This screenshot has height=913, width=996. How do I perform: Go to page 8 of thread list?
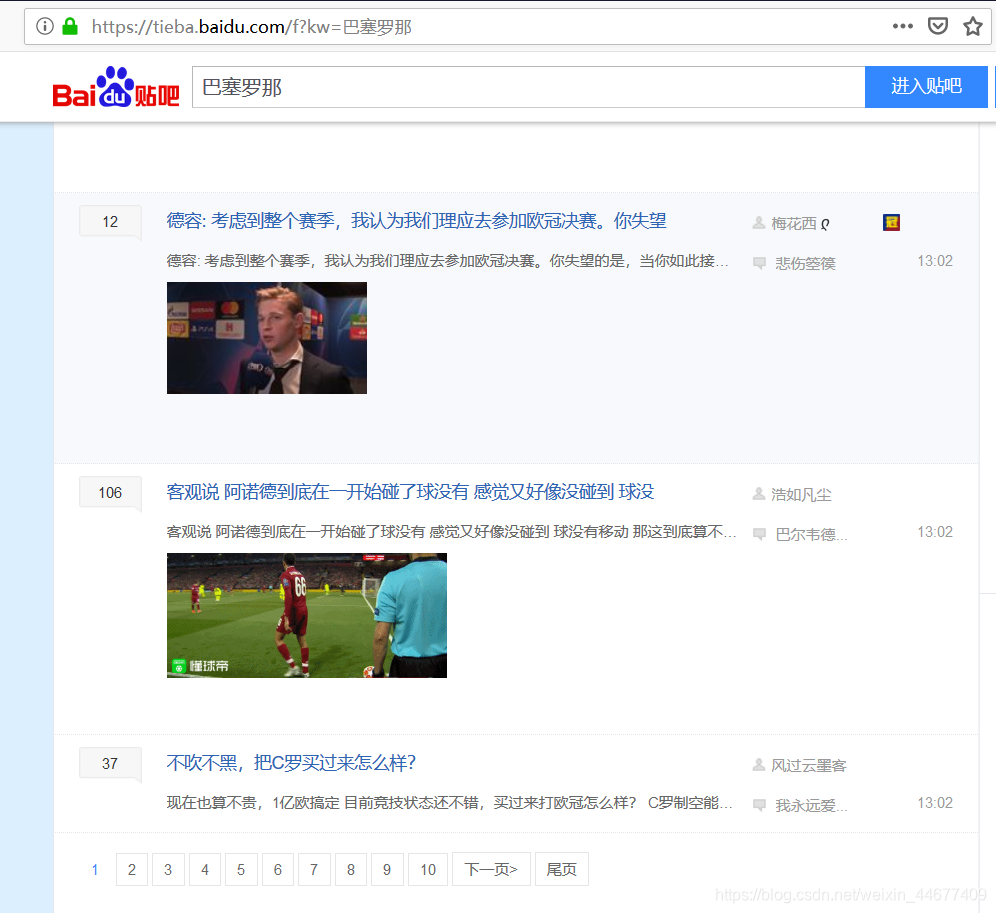click(x=351, y=869)
